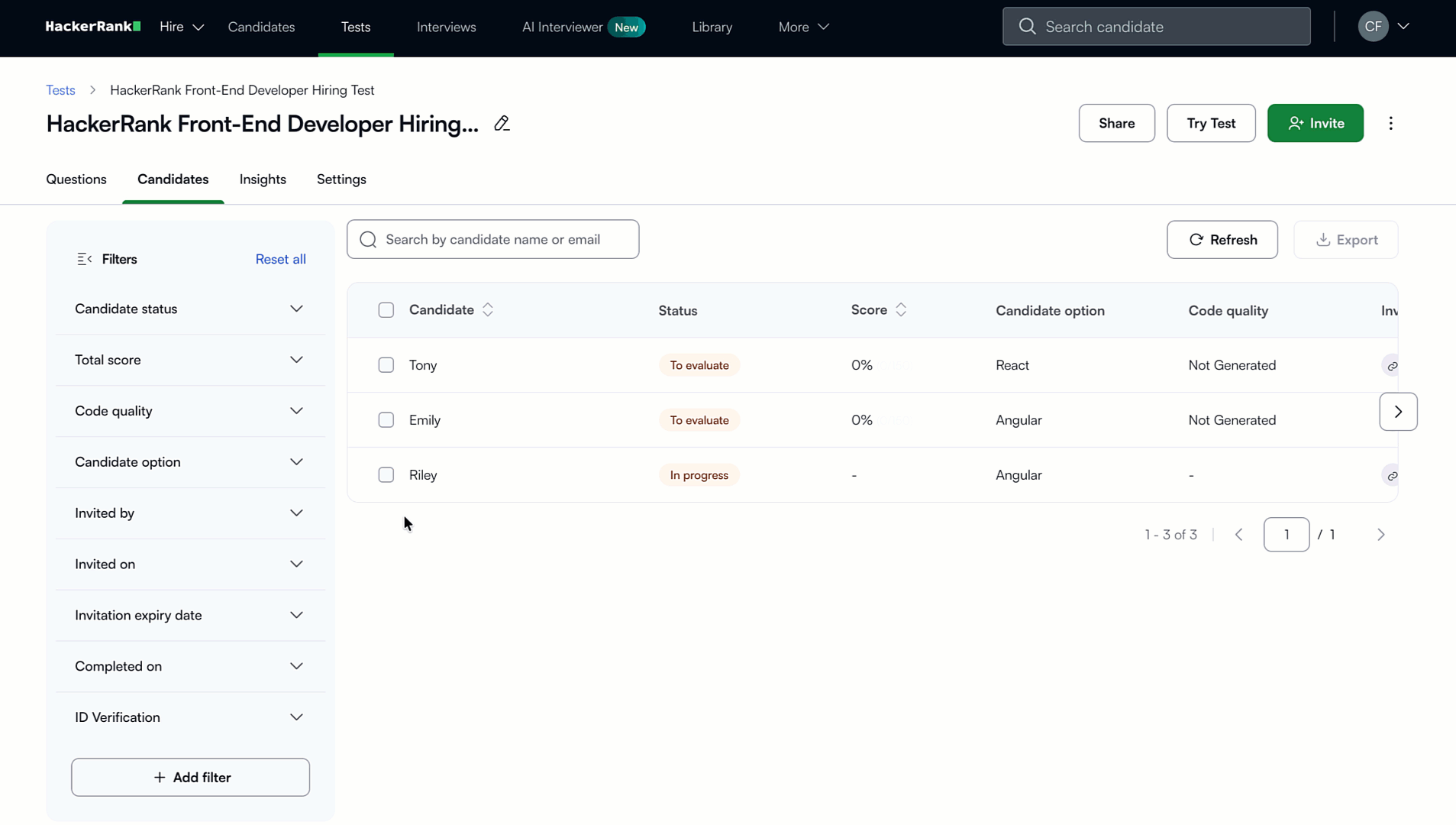
Task: Edit test name using the pencil icon
Action: (502, 123)
